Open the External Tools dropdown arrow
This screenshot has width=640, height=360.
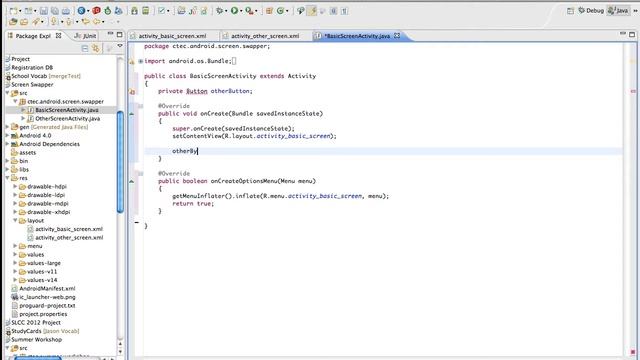[256, 11]
